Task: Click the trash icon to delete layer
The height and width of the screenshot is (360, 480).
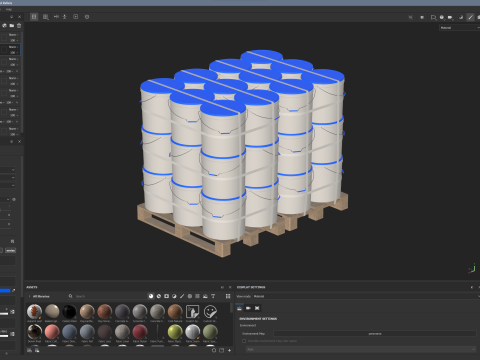Action: [19, 26]
